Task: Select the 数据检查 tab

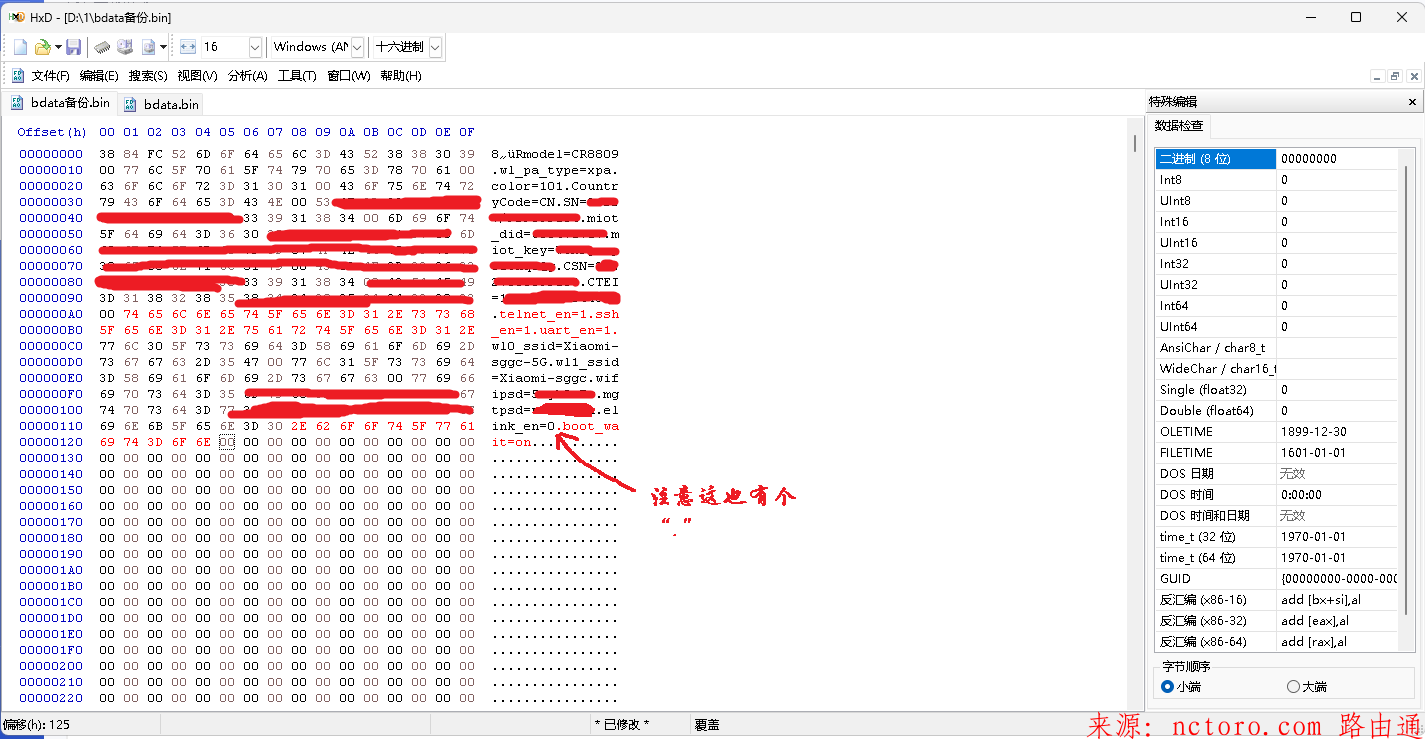Action: [1179, 126]
